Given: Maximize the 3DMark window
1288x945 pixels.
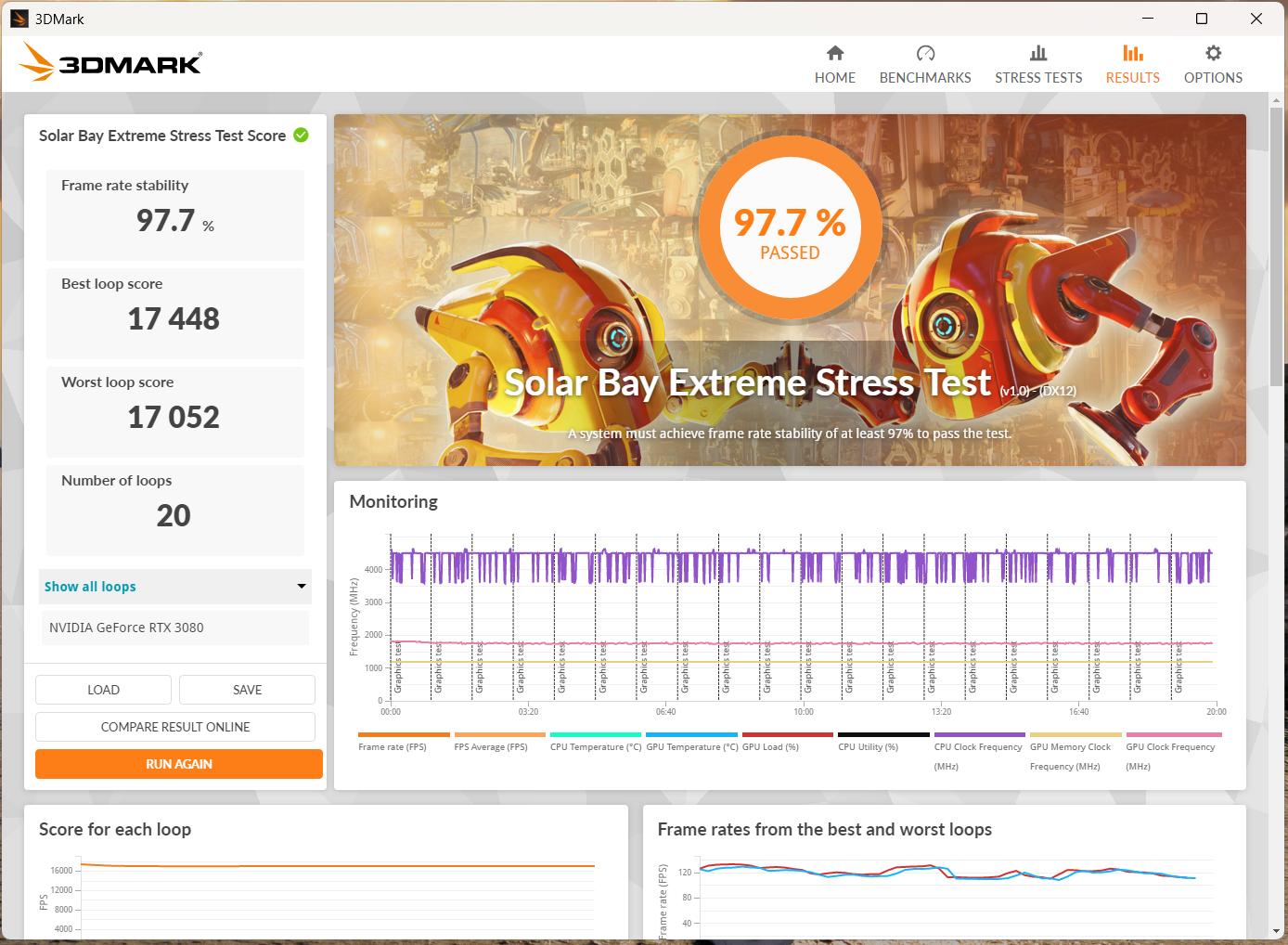Looking at the screenshot, I should pos(1202,19).
